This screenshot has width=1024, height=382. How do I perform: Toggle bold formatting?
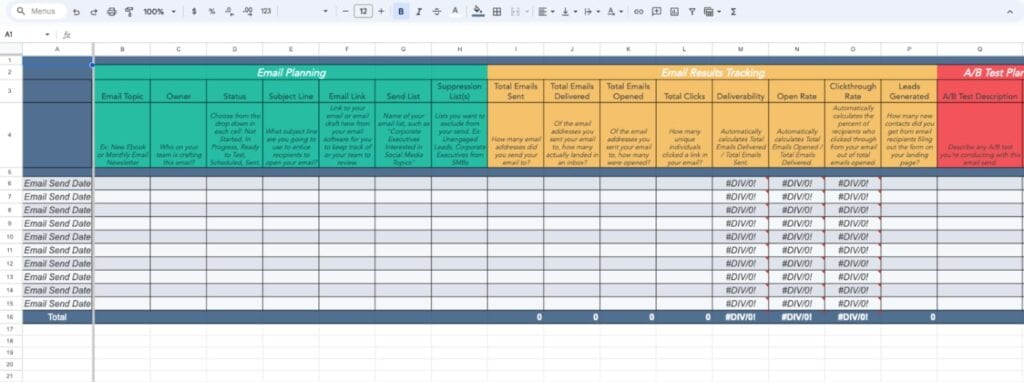point(400,12)
